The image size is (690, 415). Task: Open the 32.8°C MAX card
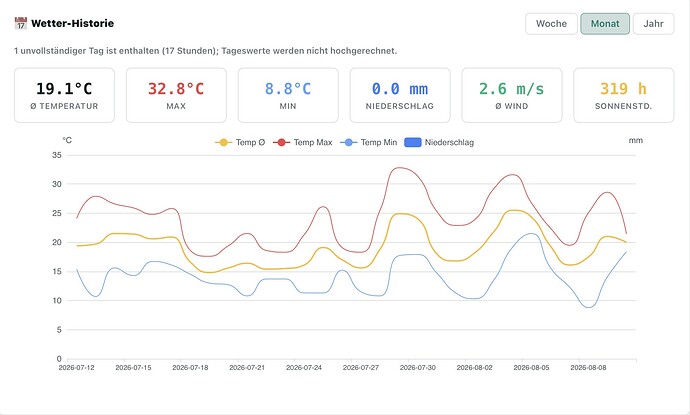point(176,95)
